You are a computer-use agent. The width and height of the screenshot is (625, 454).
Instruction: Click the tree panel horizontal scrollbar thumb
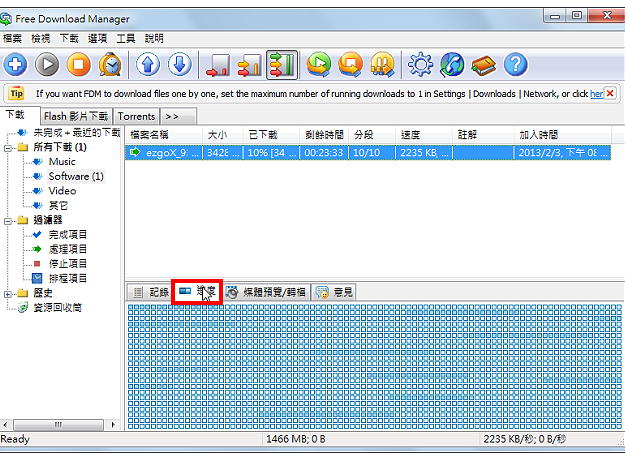(x=59, y=425)
